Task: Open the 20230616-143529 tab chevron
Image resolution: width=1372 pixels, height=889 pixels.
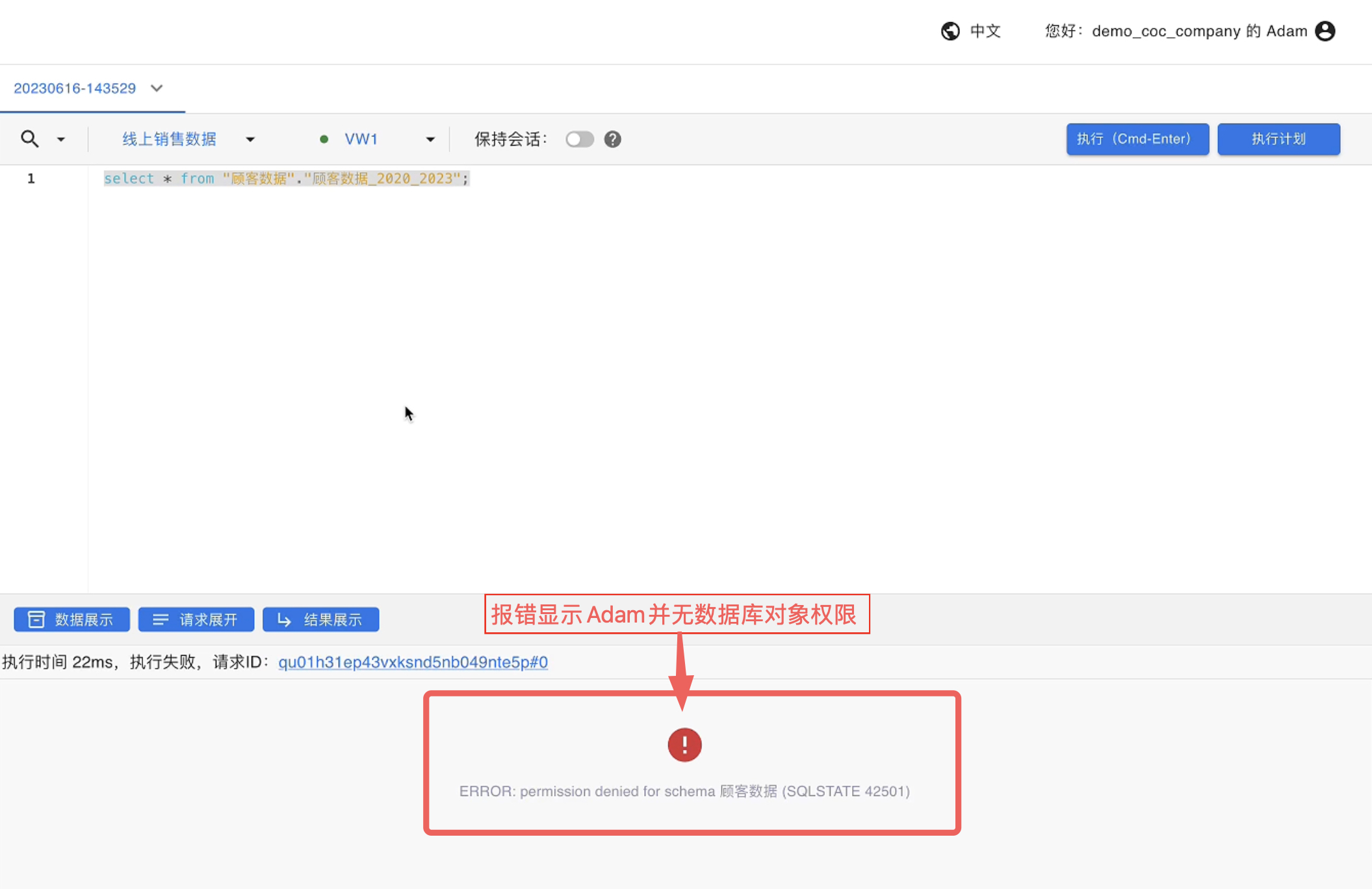Action: click(x=157, y=88)
